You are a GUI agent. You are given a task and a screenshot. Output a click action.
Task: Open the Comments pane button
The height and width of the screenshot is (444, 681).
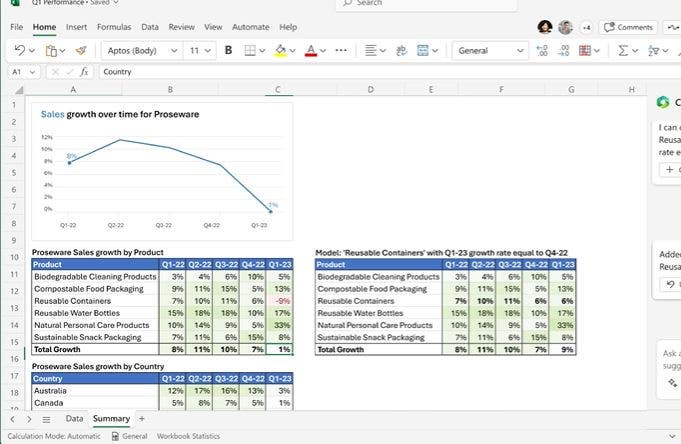(x=629, y=27)
